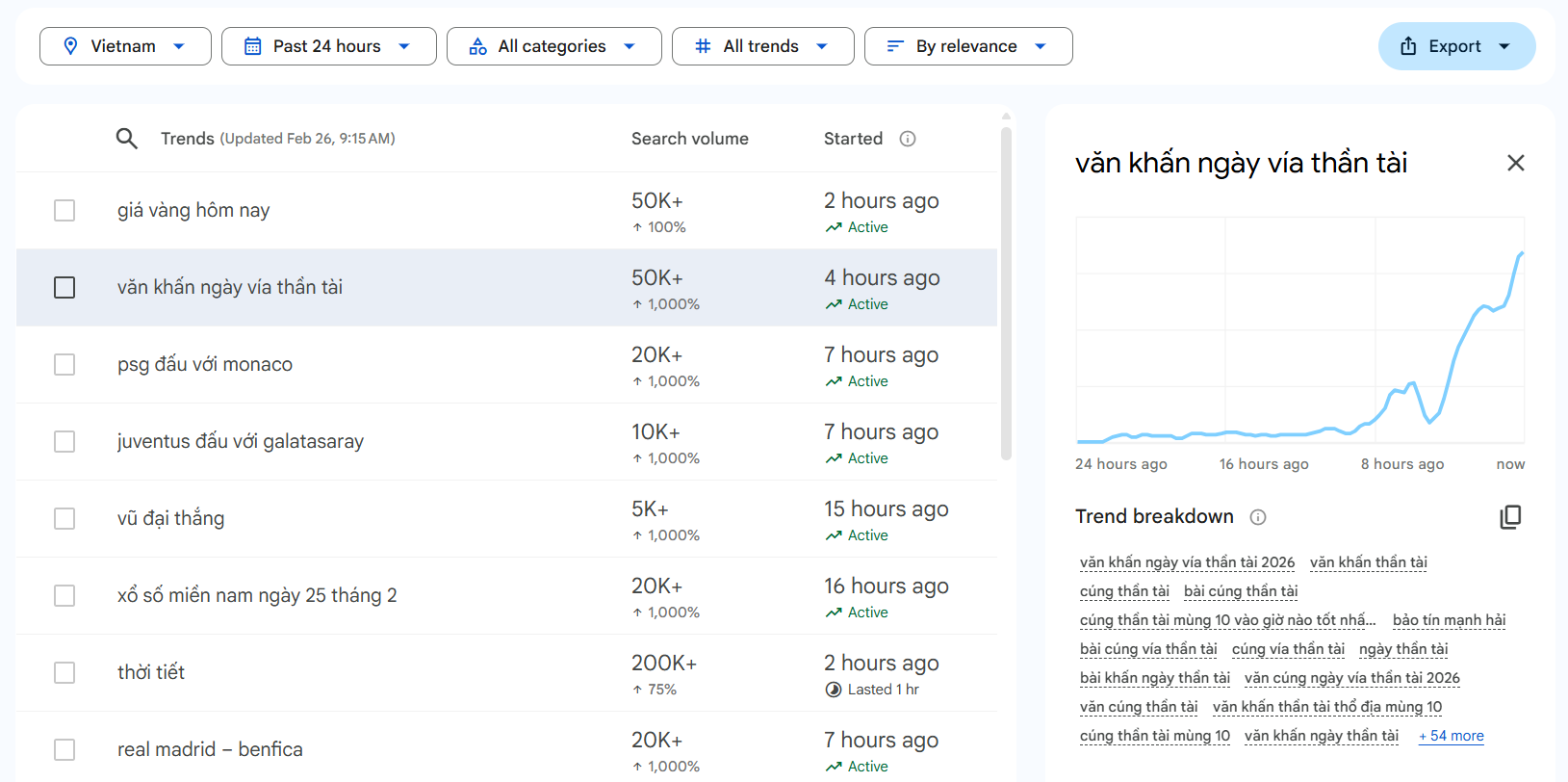
Task: Open breakdown term văn khấn thần tài thổ địa mùng 10
Action: pos(1327,707)
